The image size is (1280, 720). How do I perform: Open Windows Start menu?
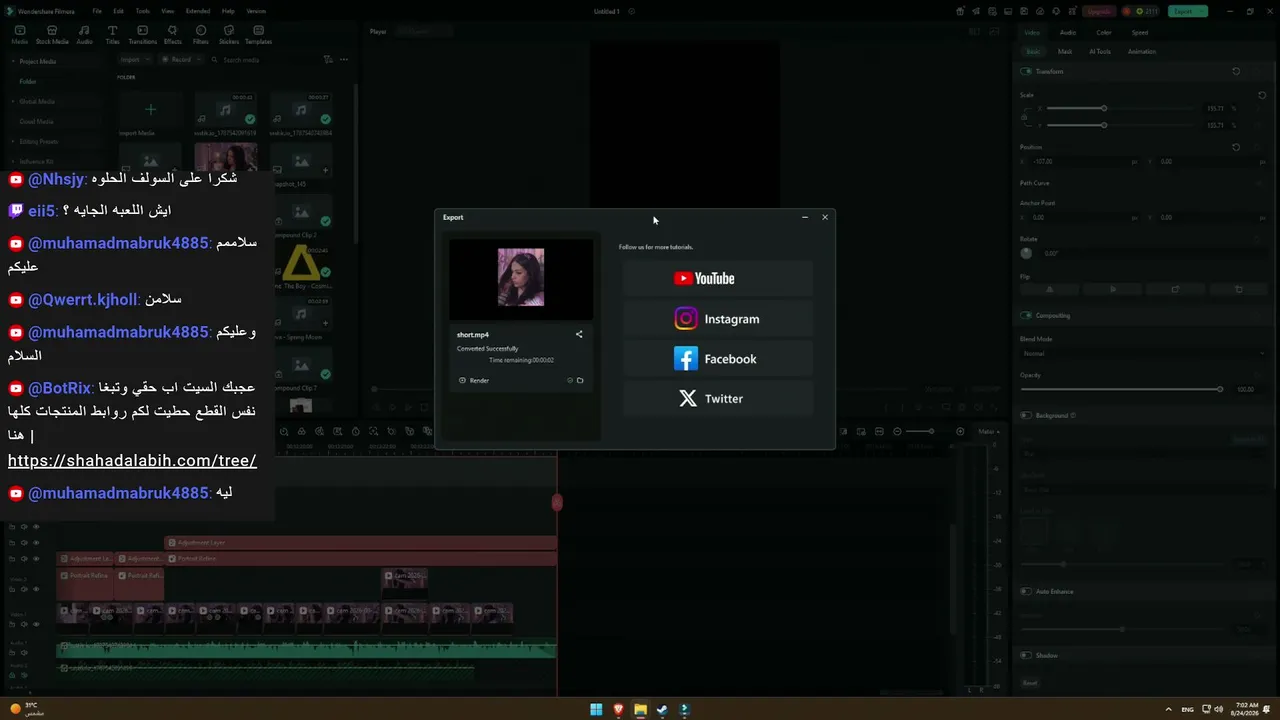click(x=596, y=709)
